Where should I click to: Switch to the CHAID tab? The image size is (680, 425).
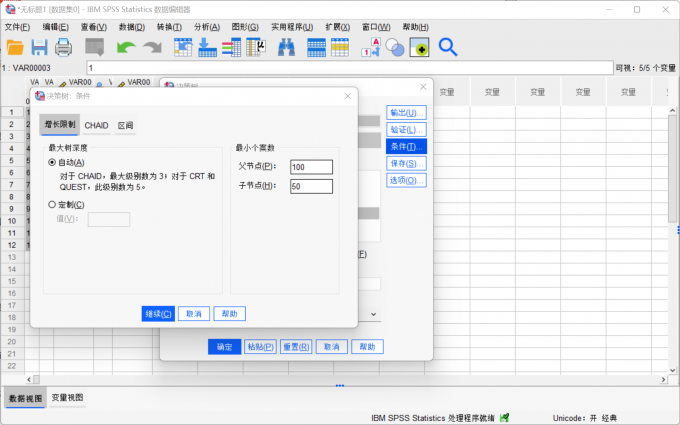click(96, 125)
